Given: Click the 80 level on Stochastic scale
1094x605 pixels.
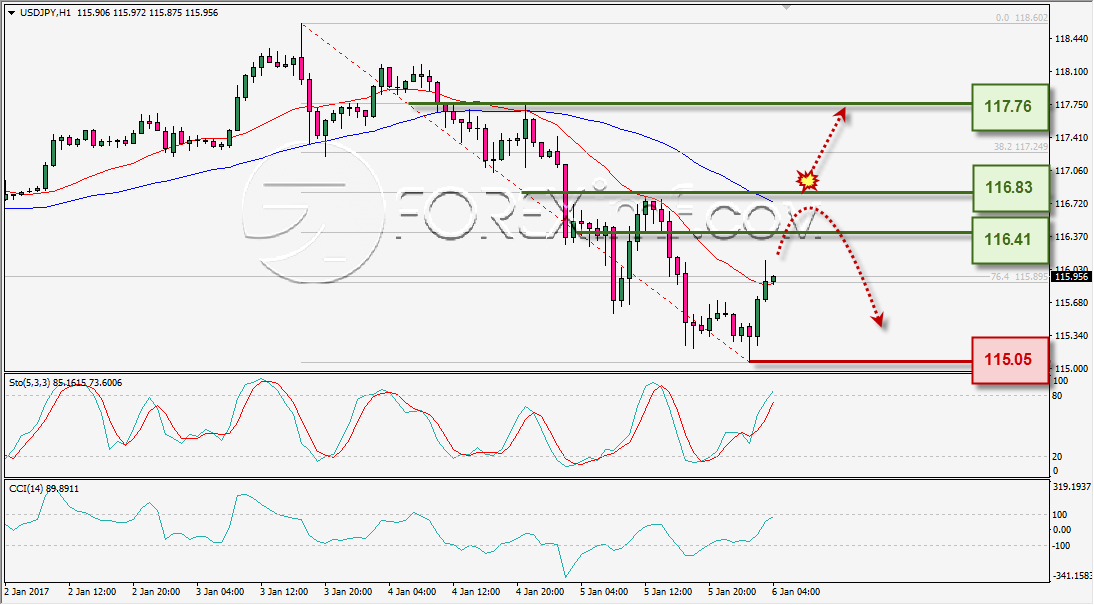Looking at the screenshot, I should click(1057, 396).
